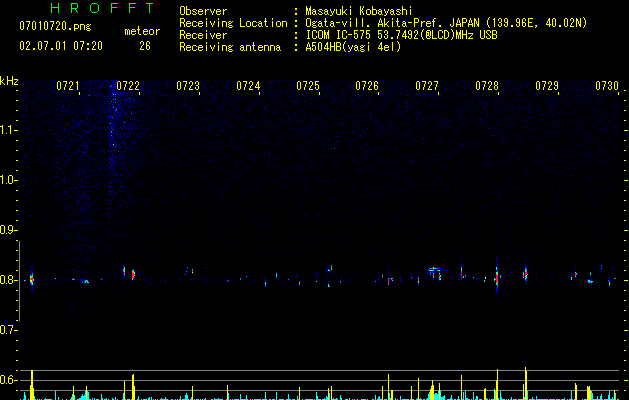This screenshot has height=400, width=629.
Task: Click the Observer field label
Action: (x=203, y=11)
